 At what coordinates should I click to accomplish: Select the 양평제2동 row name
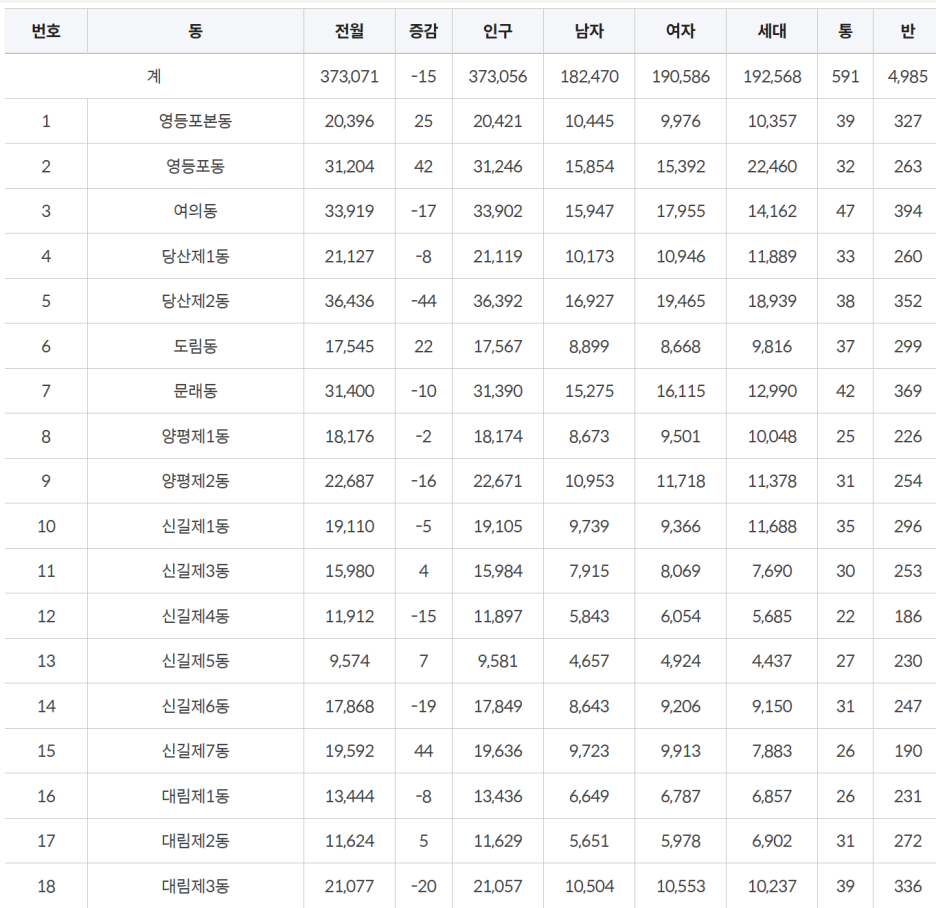point(195,481)
